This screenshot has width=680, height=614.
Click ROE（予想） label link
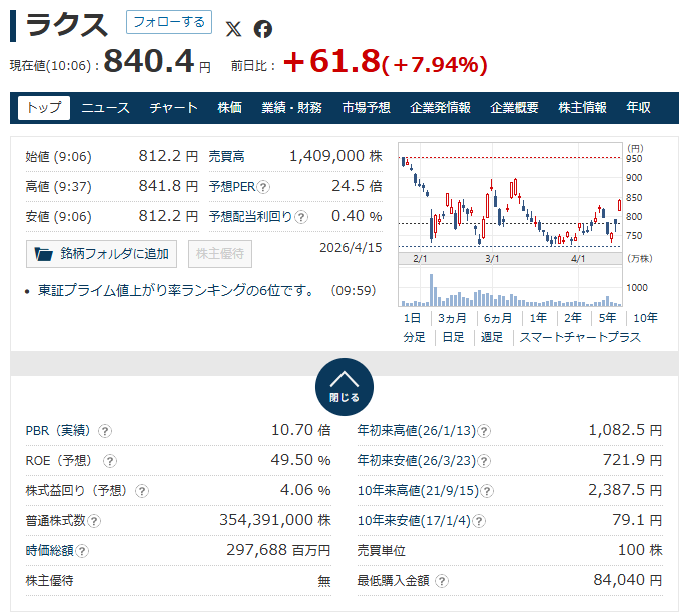coord(59,461)
